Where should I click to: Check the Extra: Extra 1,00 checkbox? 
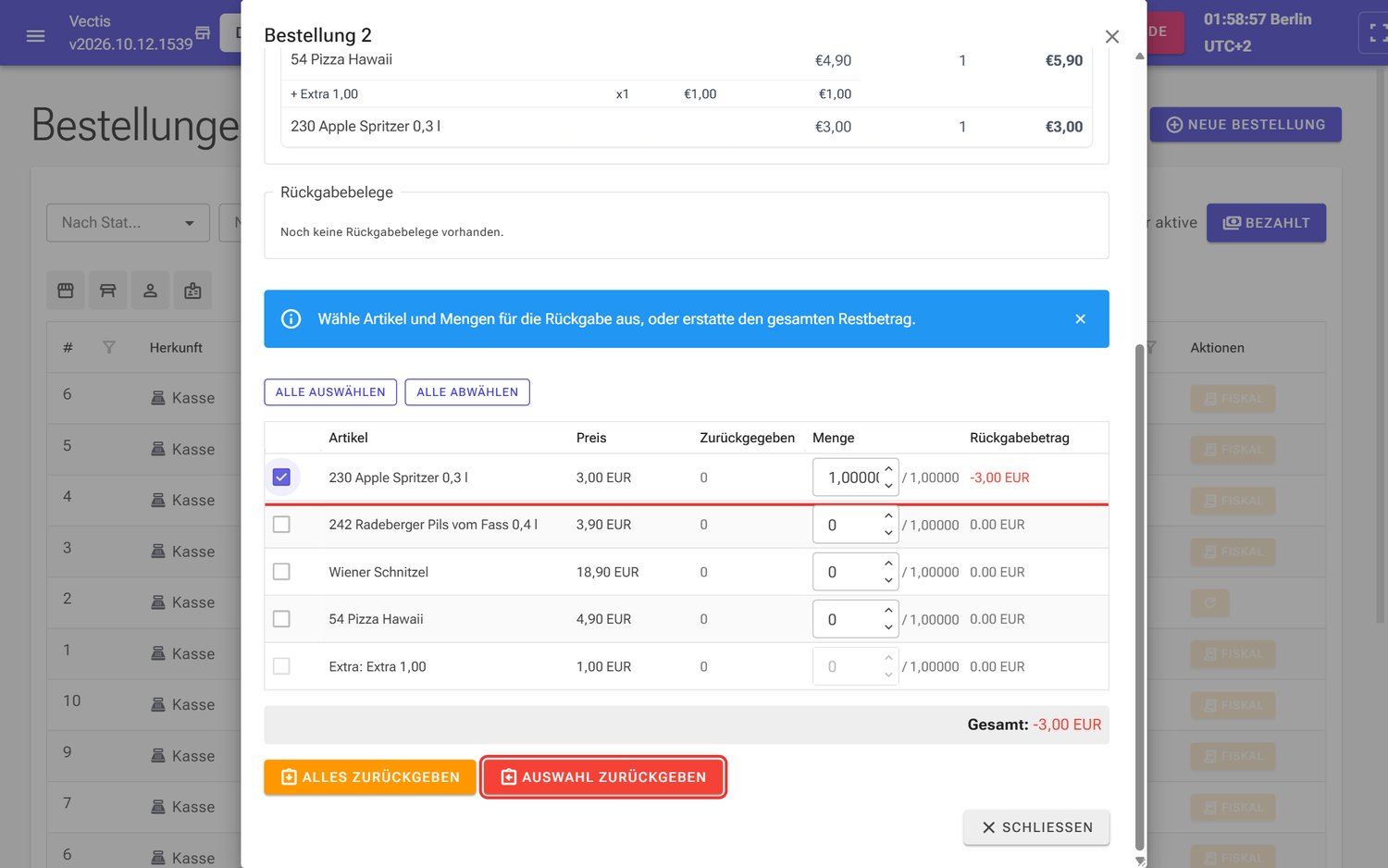tap(282, 666)
